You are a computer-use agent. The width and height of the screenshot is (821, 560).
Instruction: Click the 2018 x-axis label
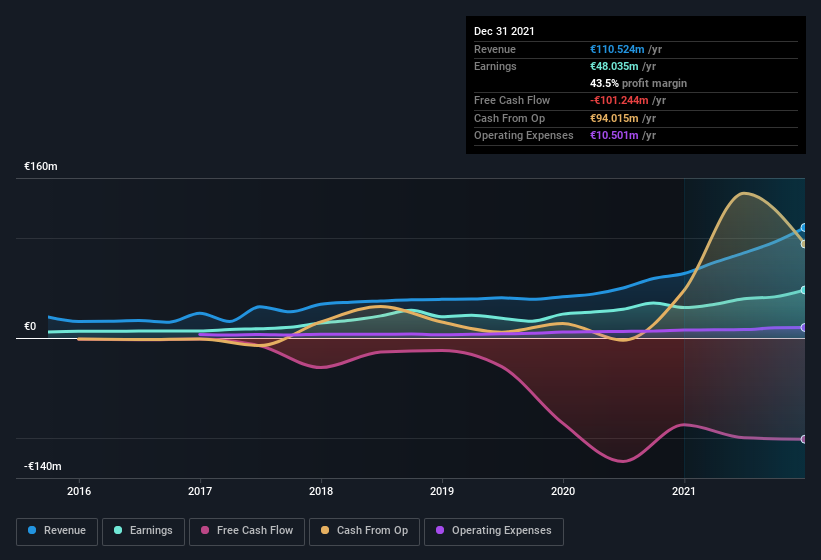coord(321,491)
